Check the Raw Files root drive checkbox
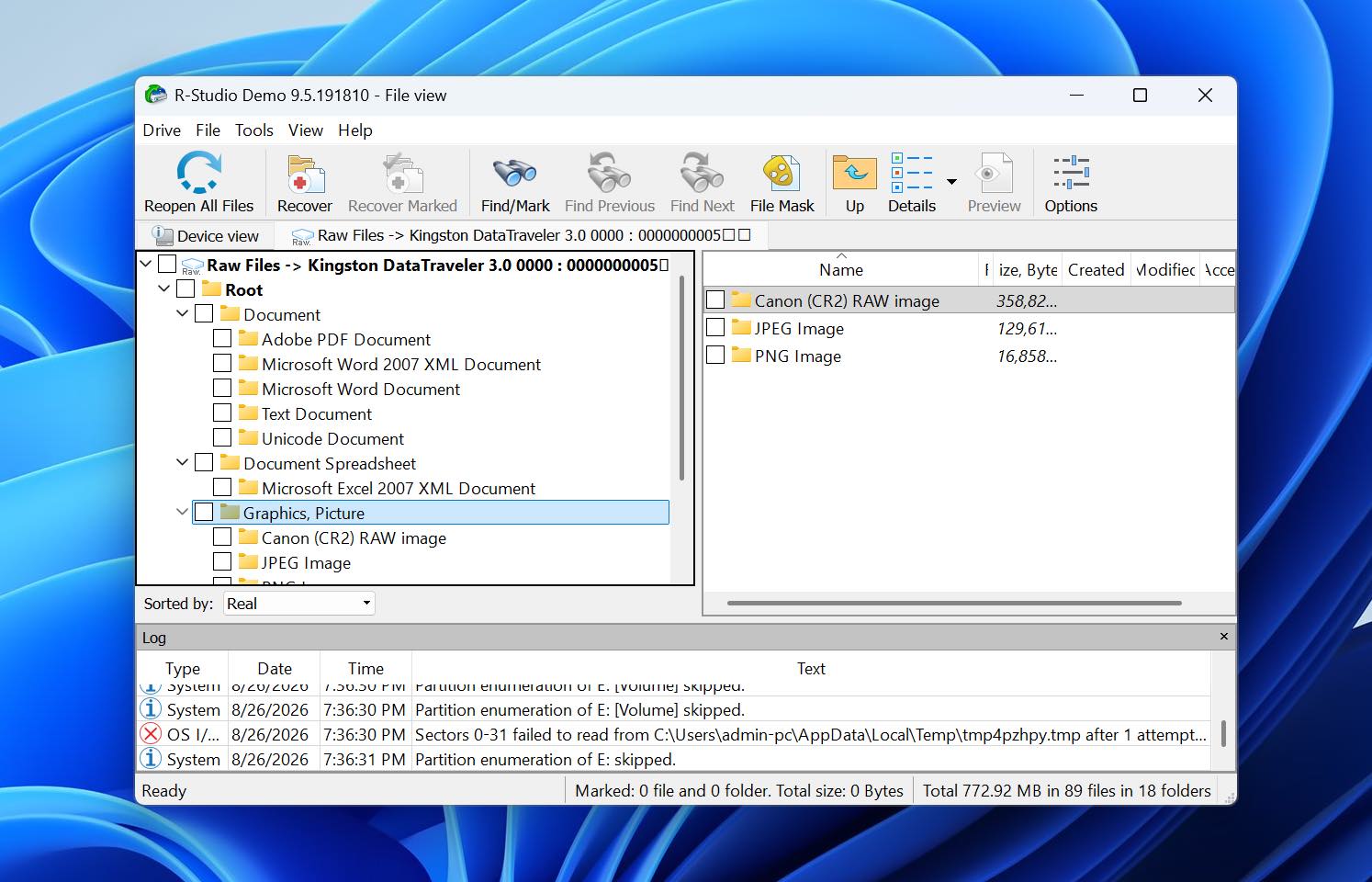 coord(167,265)
